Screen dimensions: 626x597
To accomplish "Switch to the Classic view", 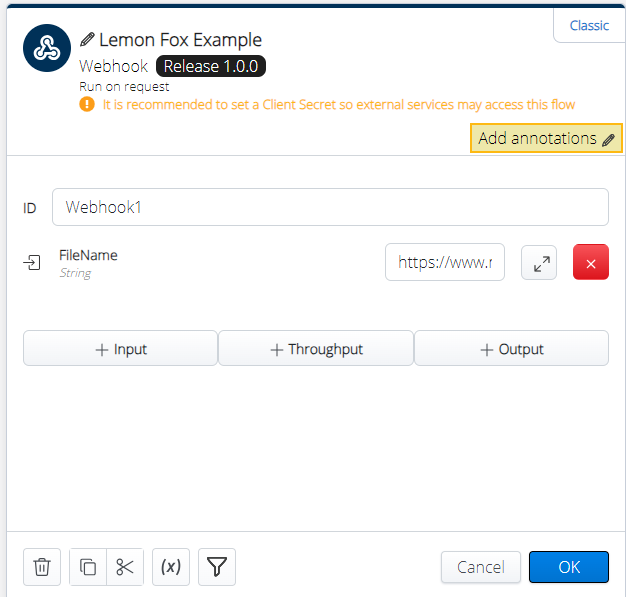I will 589,26.
